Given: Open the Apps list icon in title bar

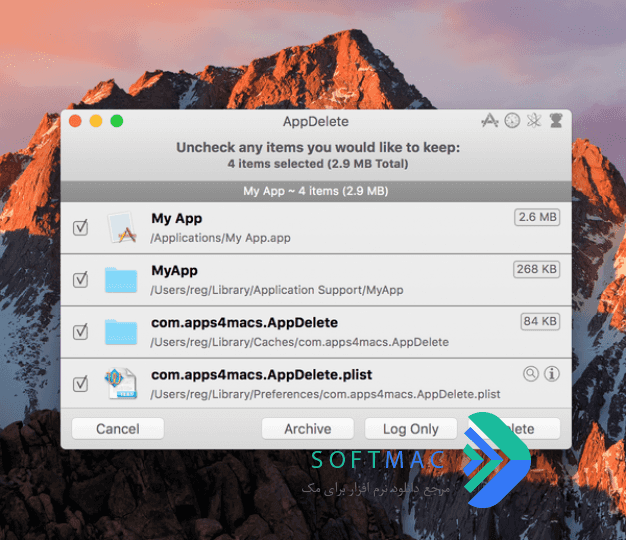Looking at the screenshot, I should pyautogui.click(x=490, y=120).
